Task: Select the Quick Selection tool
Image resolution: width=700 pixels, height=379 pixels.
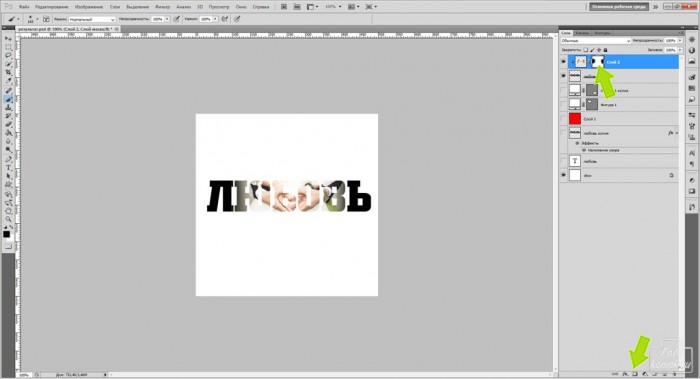Action: pos(8,64)
